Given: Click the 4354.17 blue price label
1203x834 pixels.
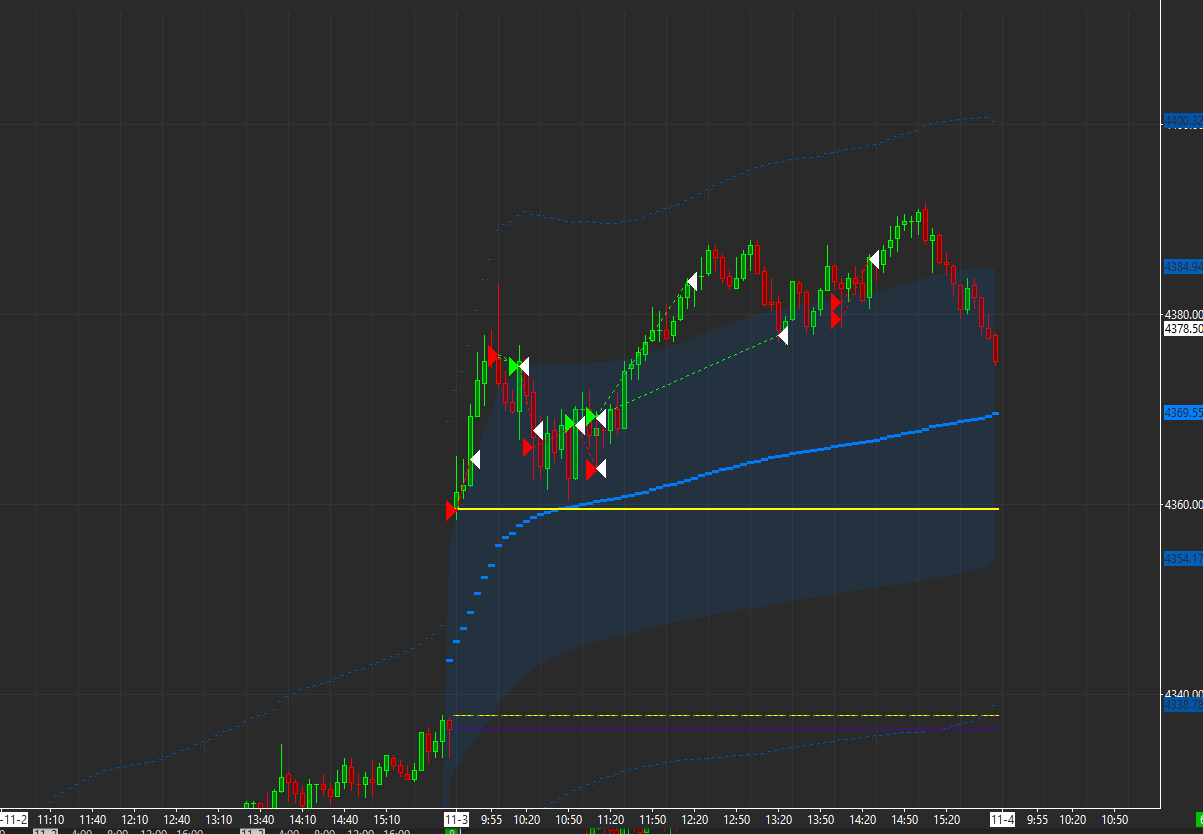Looking at the screenshot, I should click(1183, 558).
